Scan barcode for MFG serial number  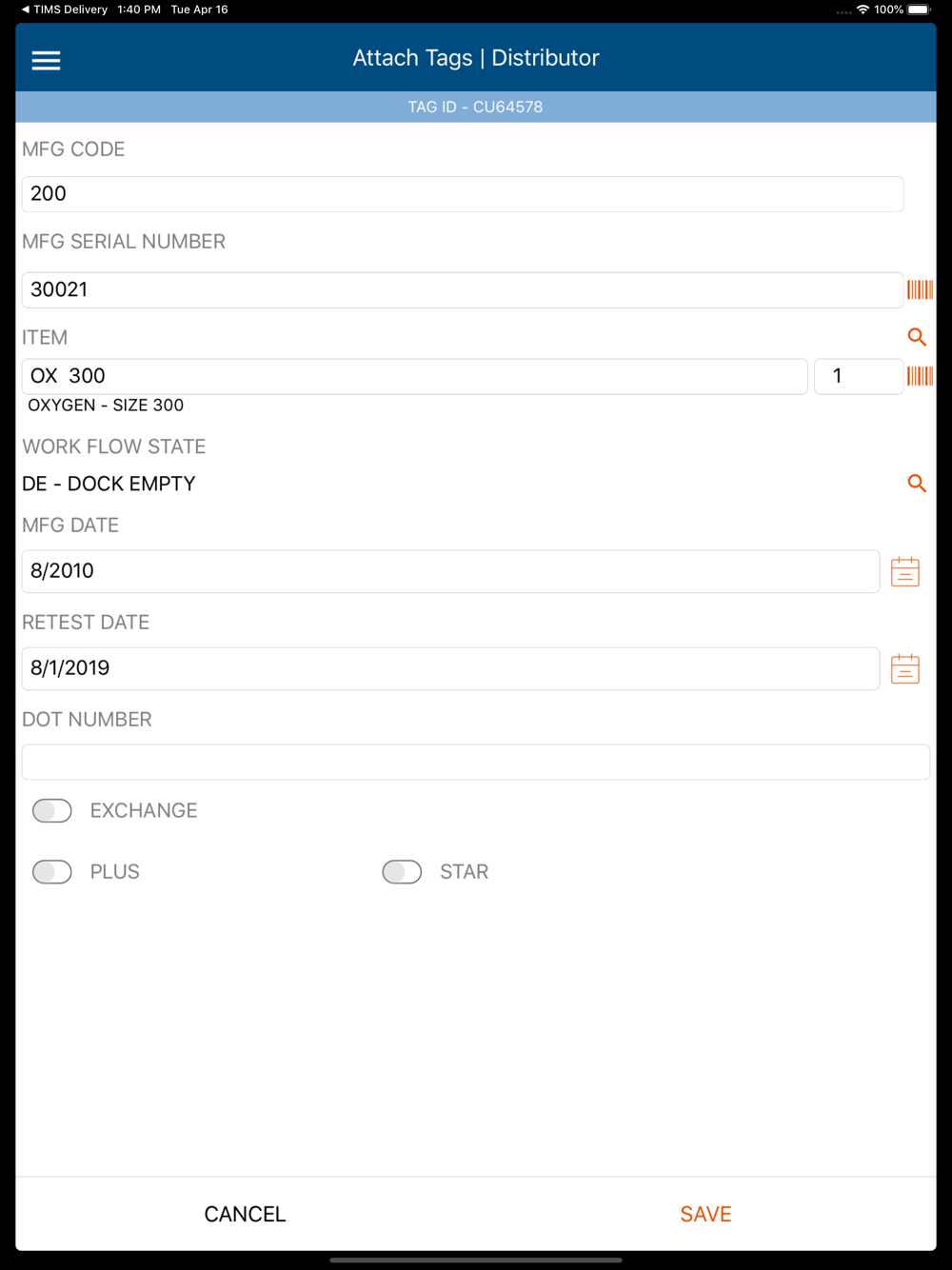pos(920,289)
